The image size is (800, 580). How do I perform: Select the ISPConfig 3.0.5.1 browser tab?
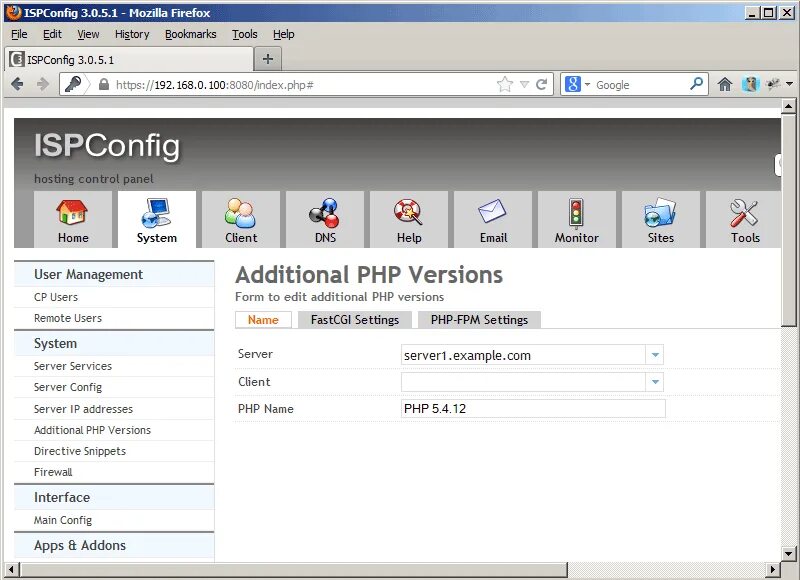pos(129,60)
